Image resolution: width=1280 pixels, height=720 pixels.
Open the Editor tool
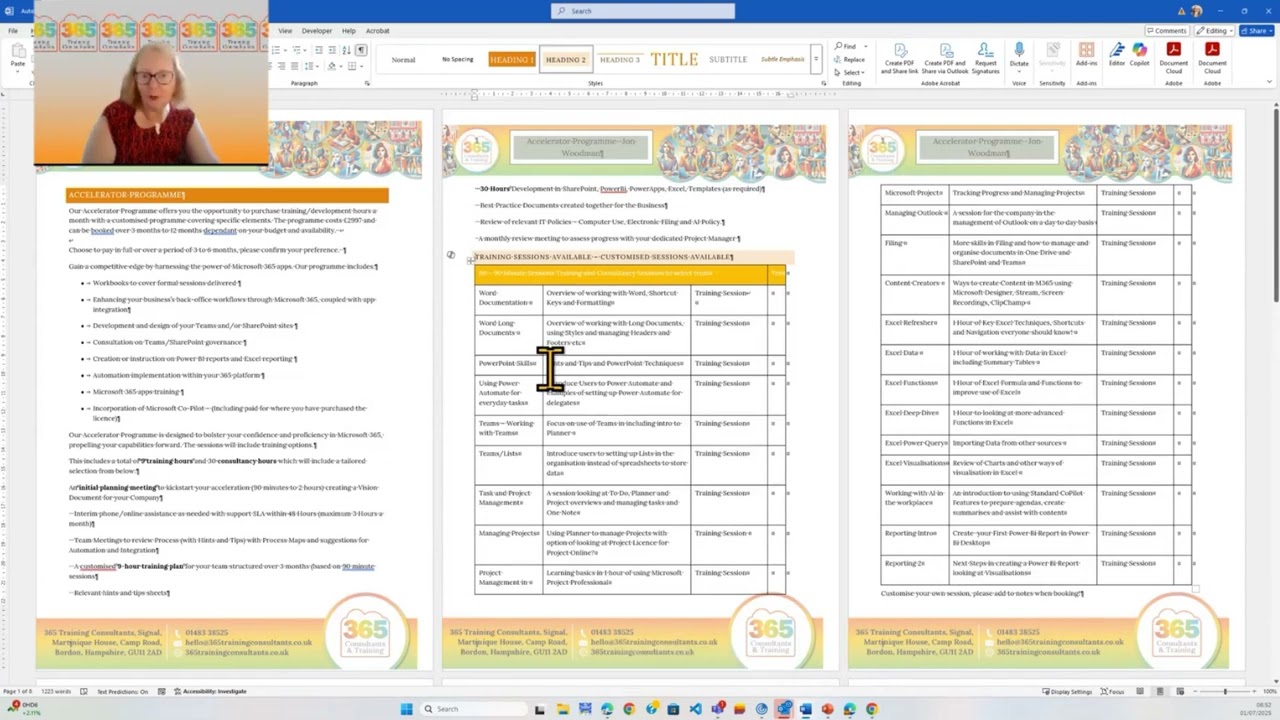tap(1117, 55)
